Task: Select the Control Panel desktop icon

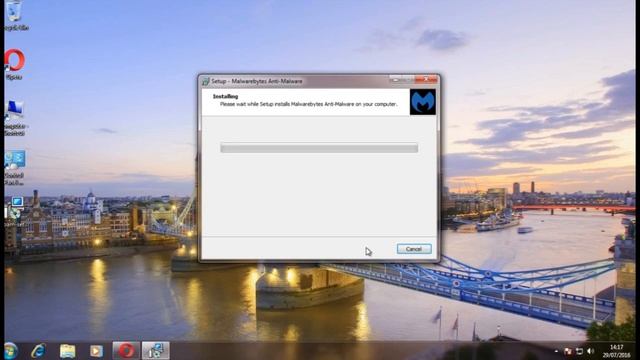Action: [x=15, y=167]
